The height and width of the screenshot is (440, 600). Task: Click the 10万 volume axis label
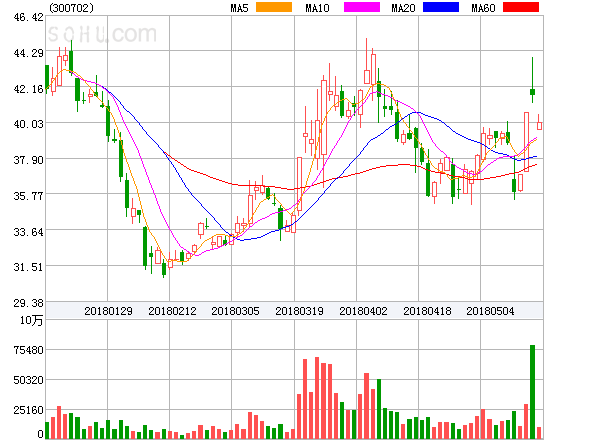point(31,320)
